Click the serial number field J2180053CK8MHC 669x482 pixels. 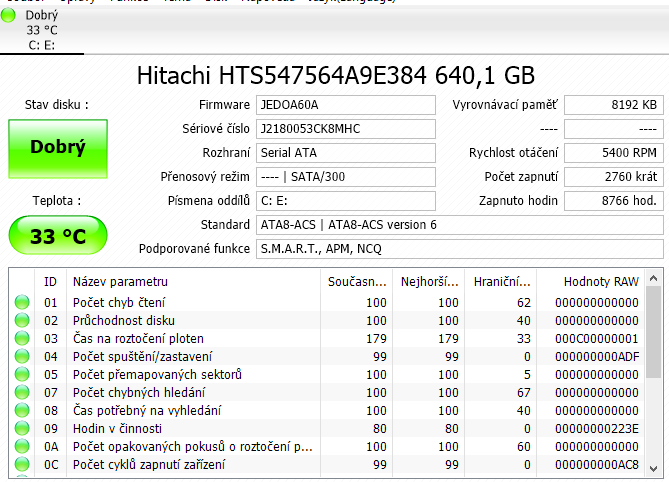click(x=346, y=129)
